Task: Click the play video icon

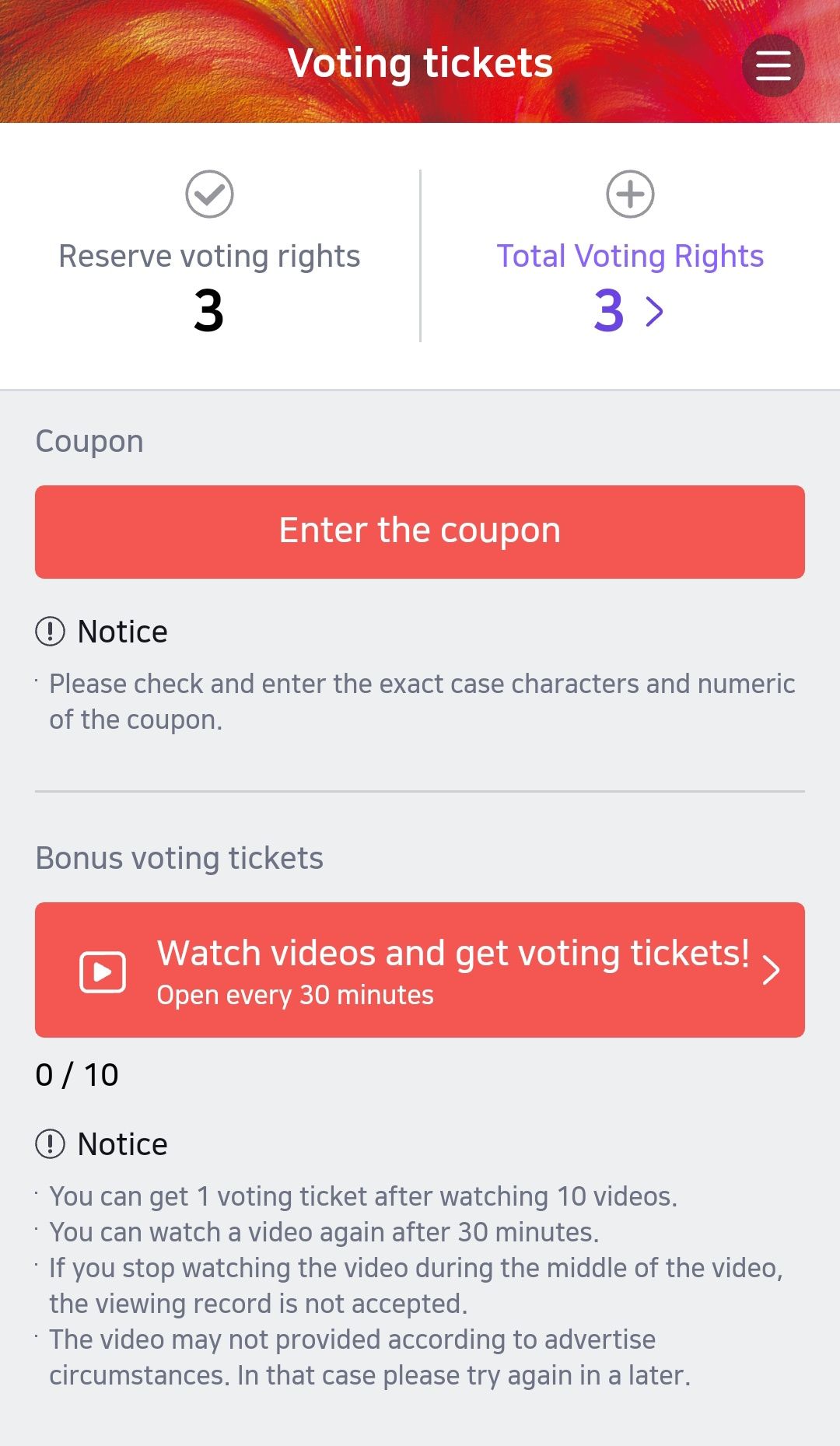Action: coord(103,972)
